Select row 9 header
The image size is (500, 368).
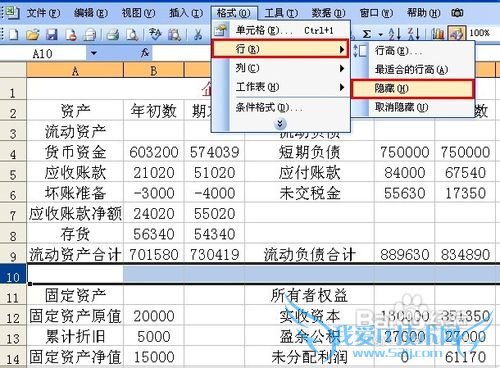coord(13,254)
